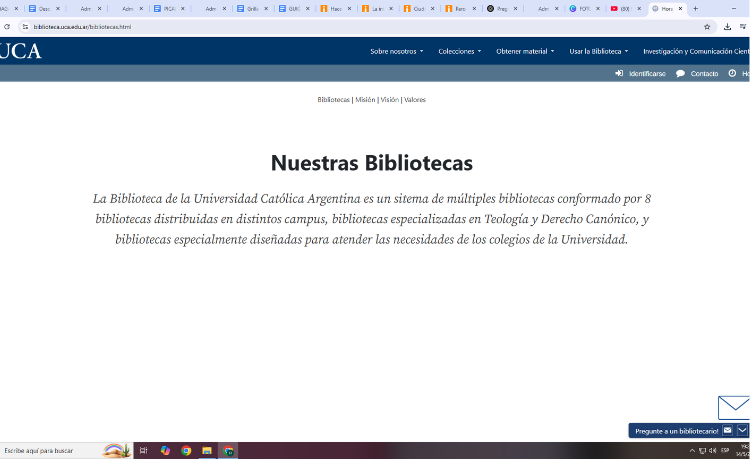The height and width of the screenshot is (459, 750).
Task: Click the Nuestras Bibliotecas heading
Action: (x=372, y=163)
